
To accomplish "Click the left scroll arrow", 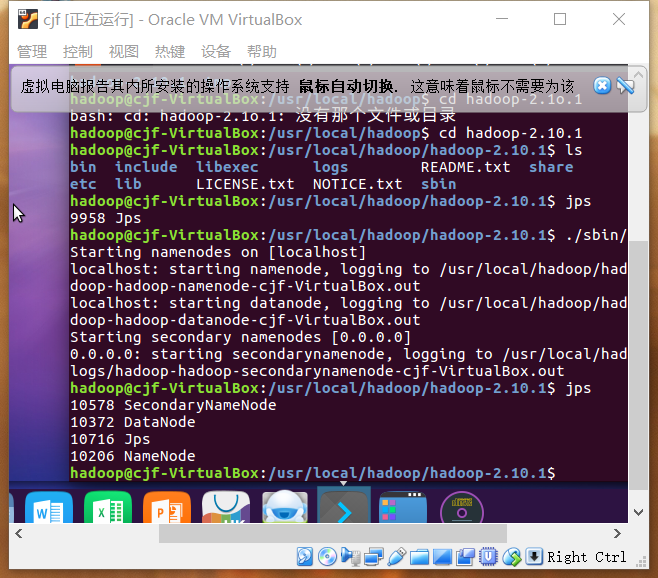I will click(18, 534).
